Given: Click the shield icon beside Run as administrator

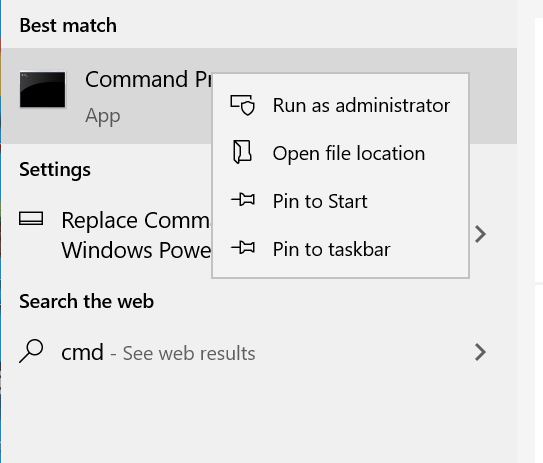Looking at the screenshot, I should 242,105.
